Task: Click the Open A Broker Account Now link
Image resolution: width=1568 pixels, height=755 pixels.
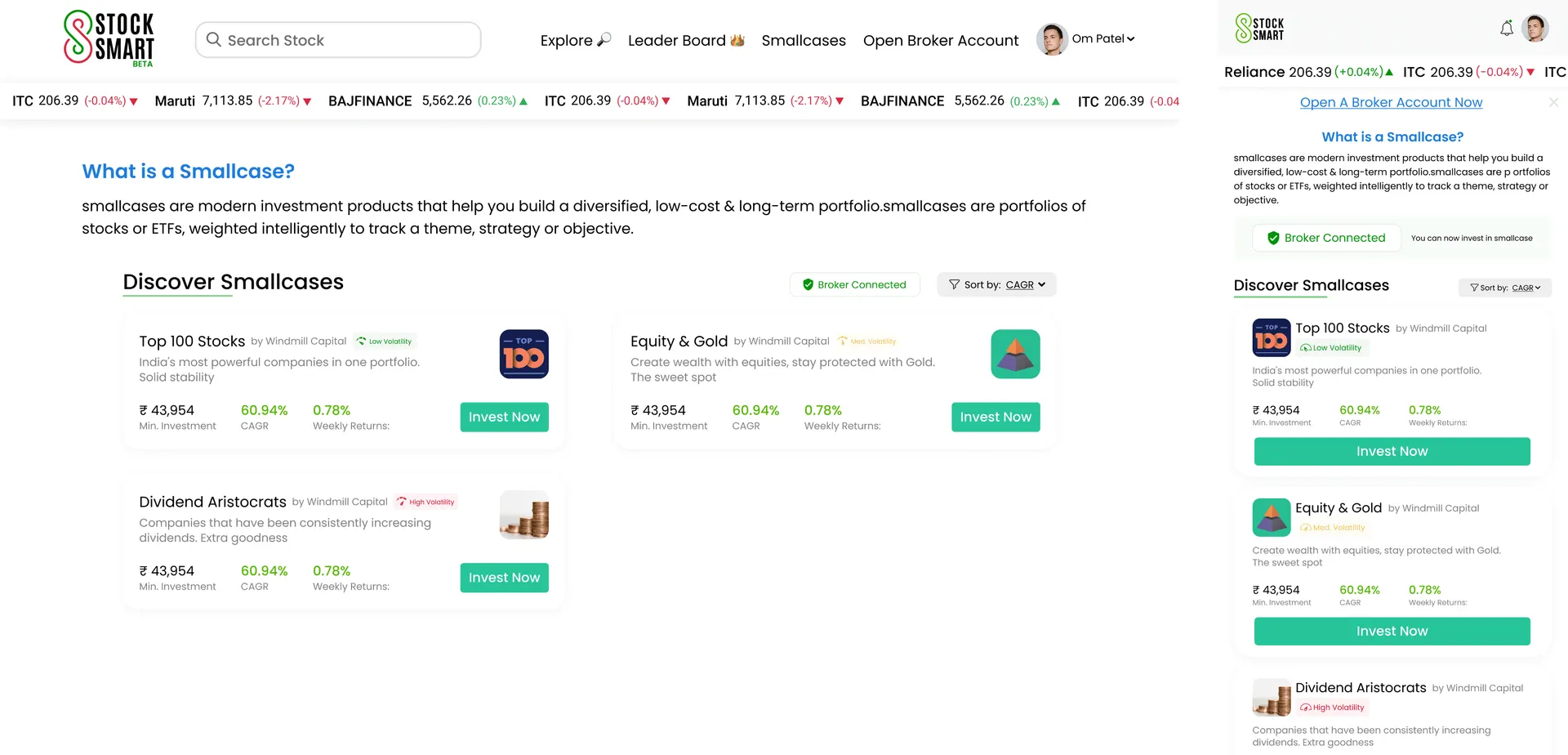Action: [x=1391, y=102]
